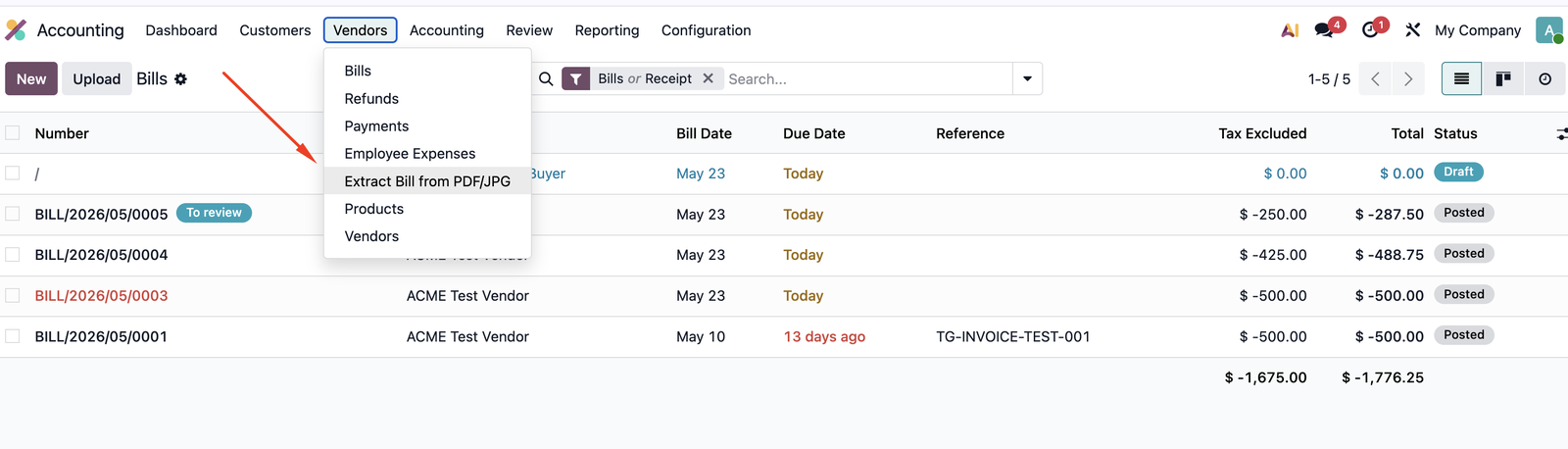The image size is (1568, 449).
Task: Switch to list view
Action: tap(1461, 79)
